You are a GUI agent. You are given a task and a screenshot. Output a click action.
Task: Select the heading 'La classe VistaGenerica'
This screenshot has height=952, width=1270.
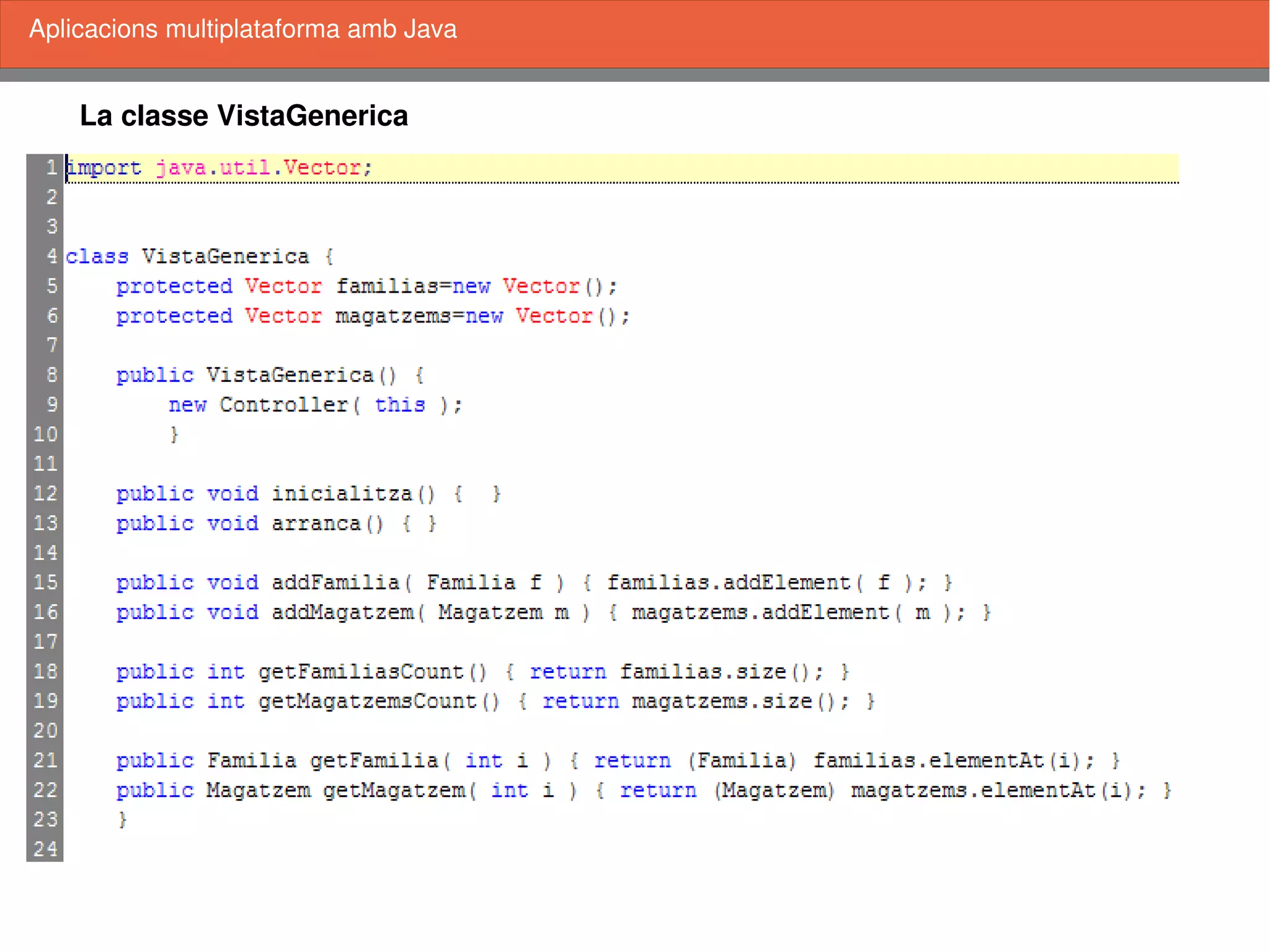(244, 116)
